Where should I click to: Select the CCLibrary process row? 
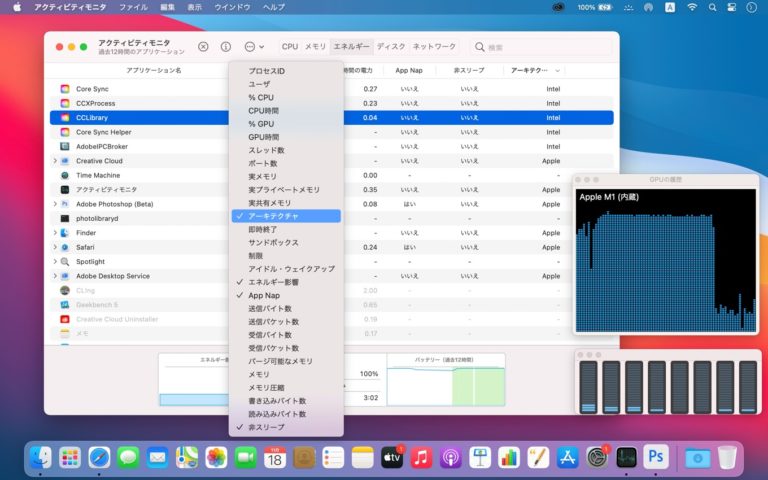click(x=332, y=118)
